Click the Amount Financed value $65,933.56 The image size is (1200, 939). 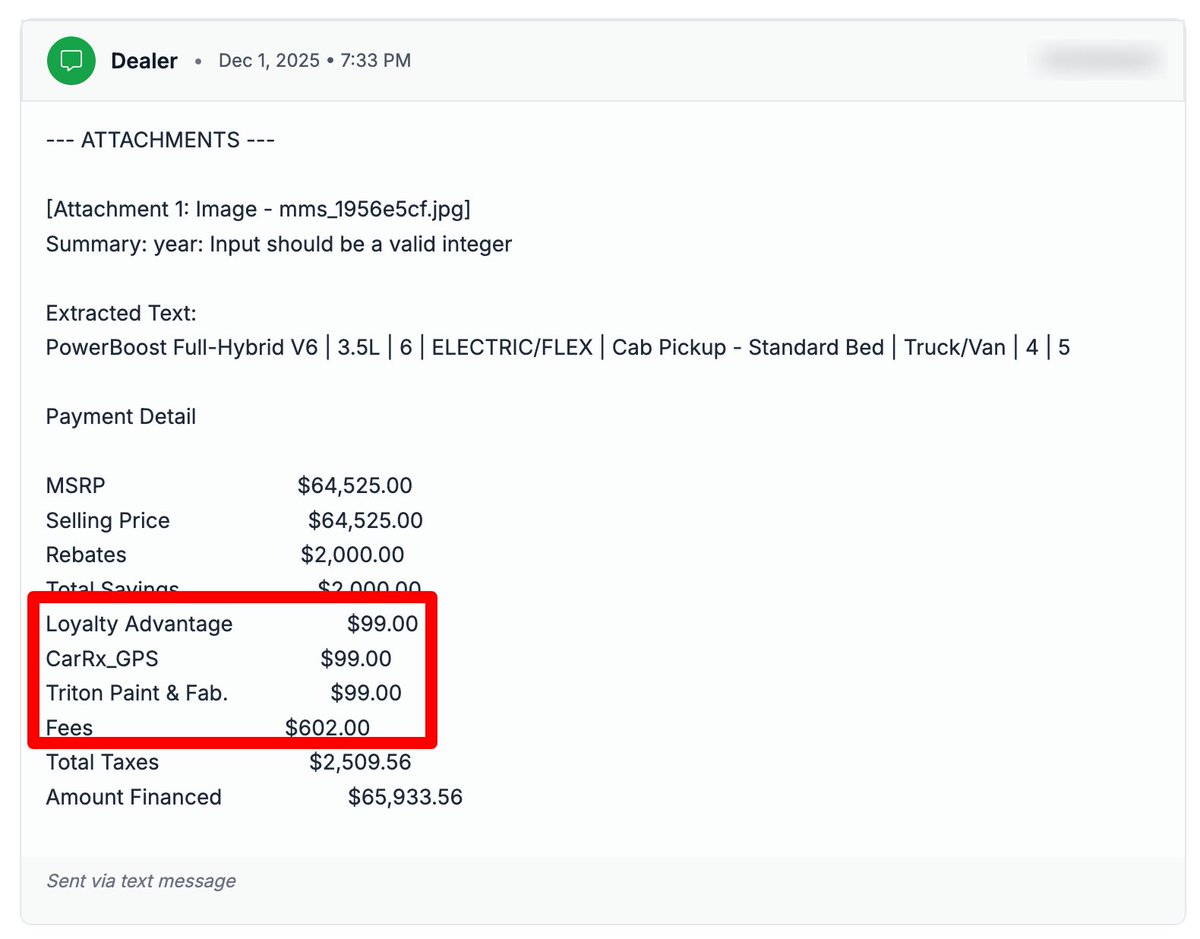click(x=405, y=797)
